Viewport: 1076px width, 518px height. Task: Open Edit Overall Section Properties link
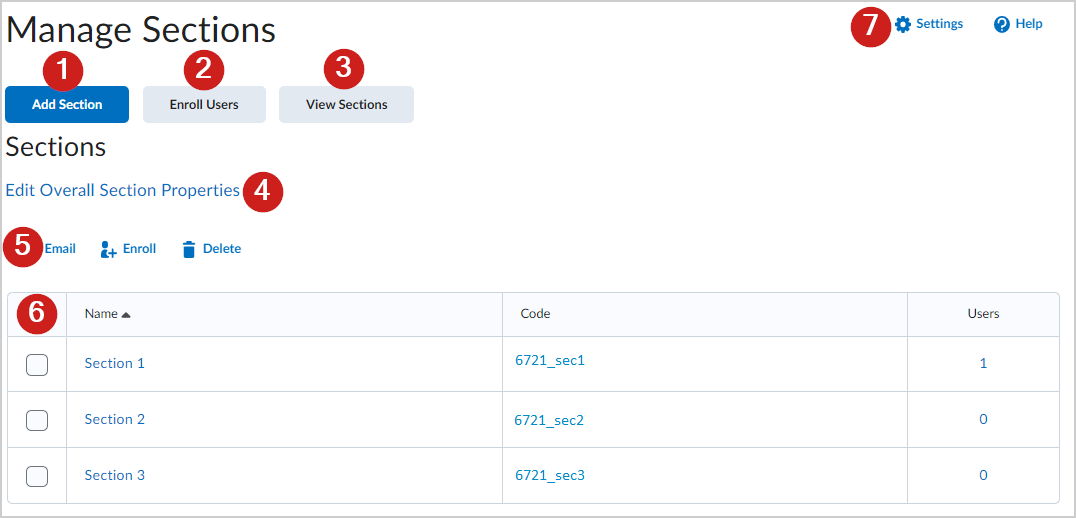tap(122, 190)
